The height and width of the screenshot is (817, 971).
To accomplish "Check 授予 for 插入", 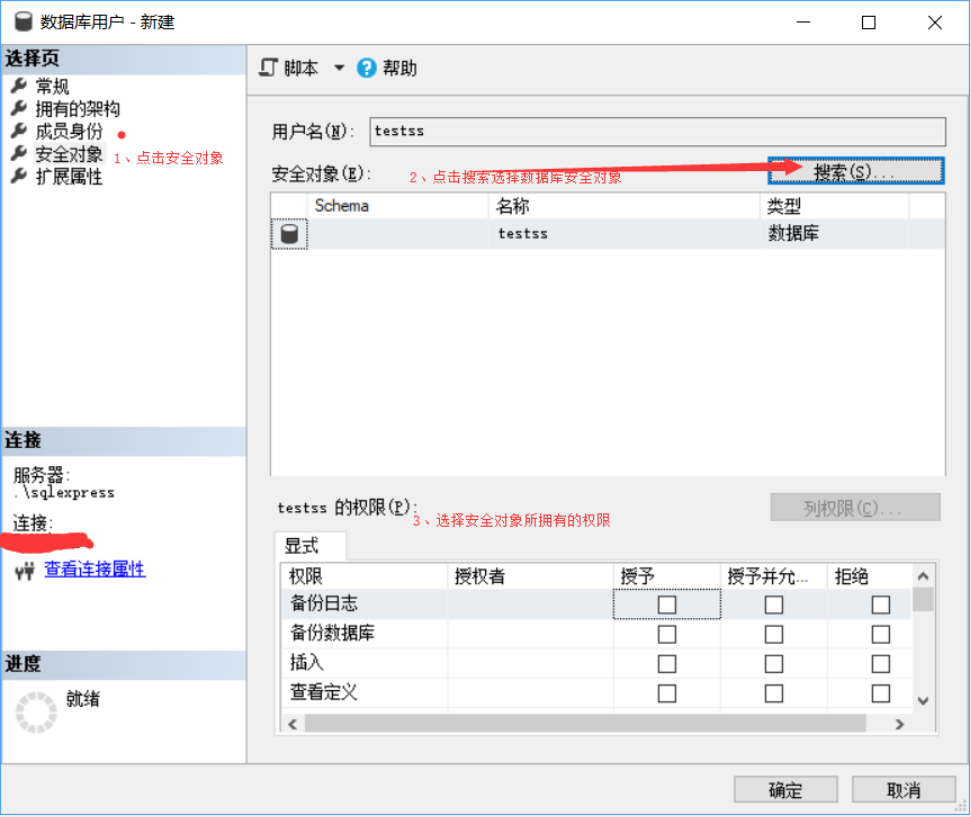I will click(667, 664).
